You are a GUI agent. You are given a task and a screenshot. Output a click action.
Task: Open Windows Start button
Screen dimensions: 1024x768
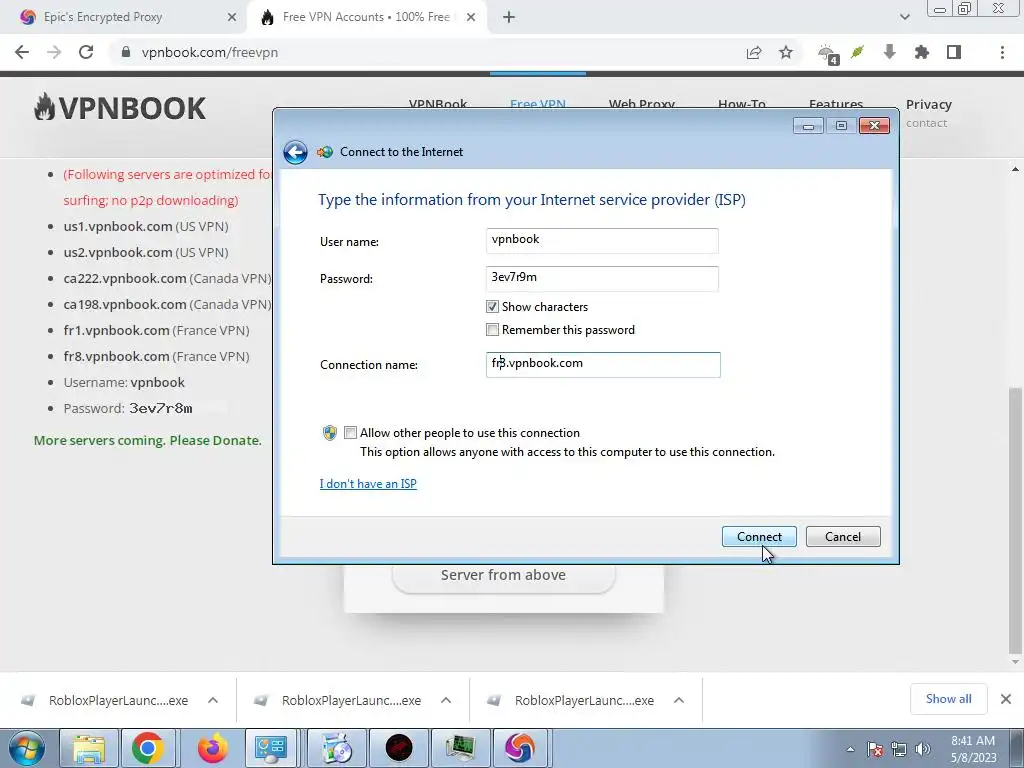click(x=27, y=748)
